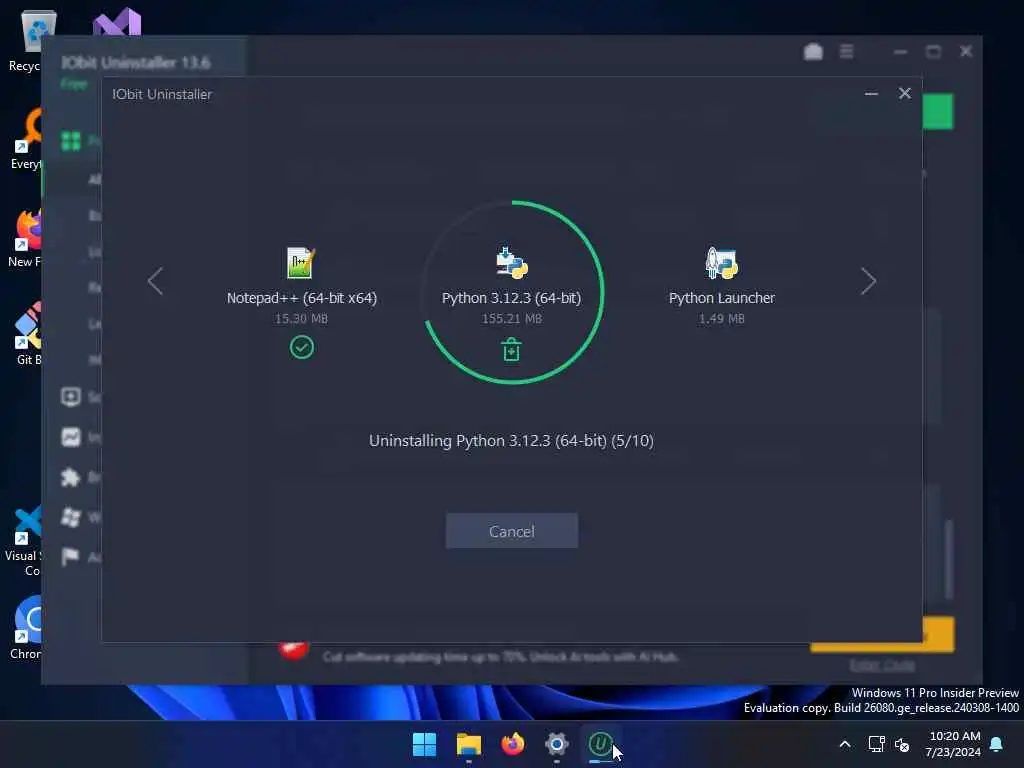Screen dimensions: 1024x768
Task: Select Git Bash desktop shortcut
Action: [26, 334]
